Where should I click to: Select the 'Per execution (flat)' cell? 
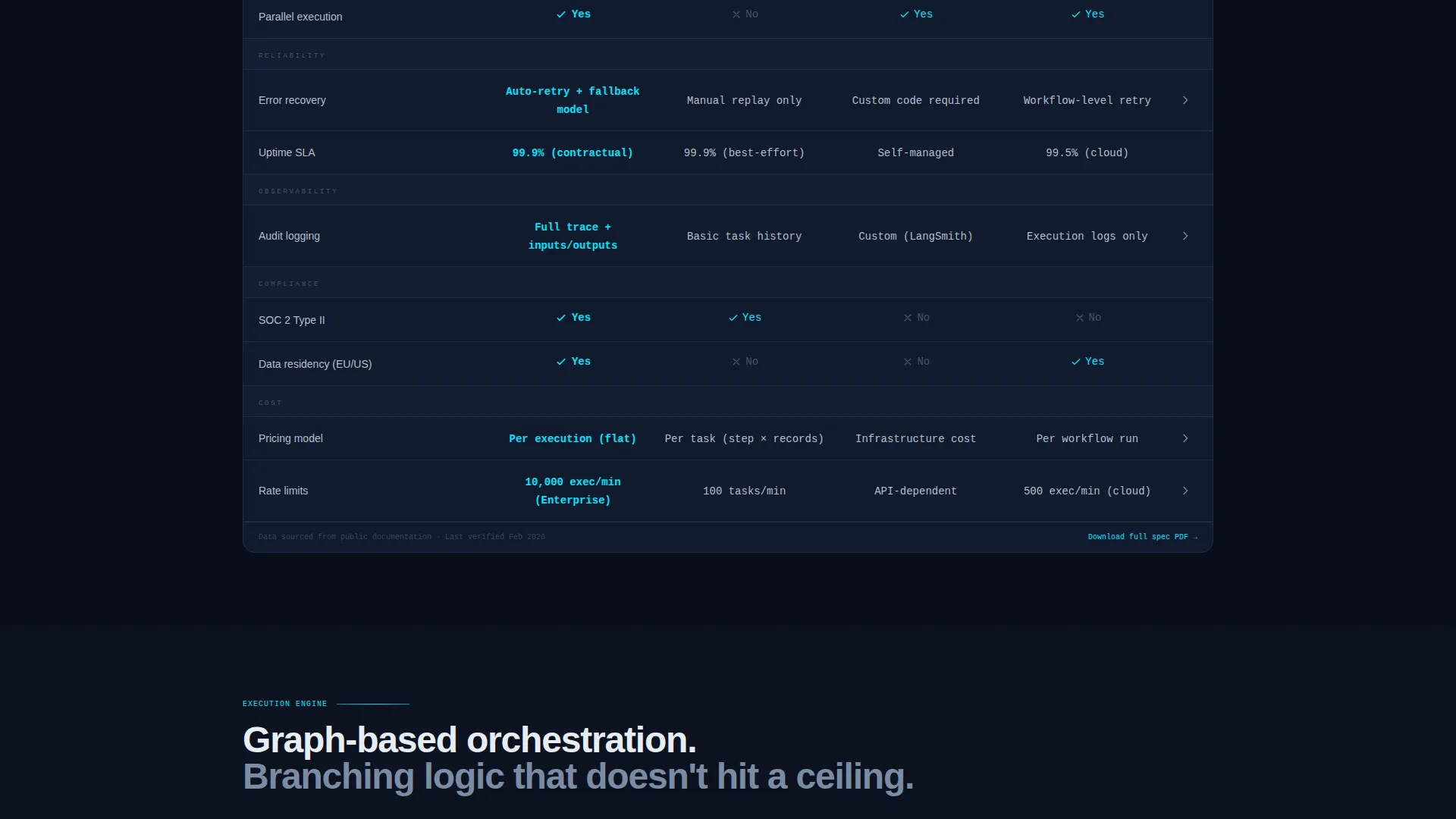pos(573,438)
